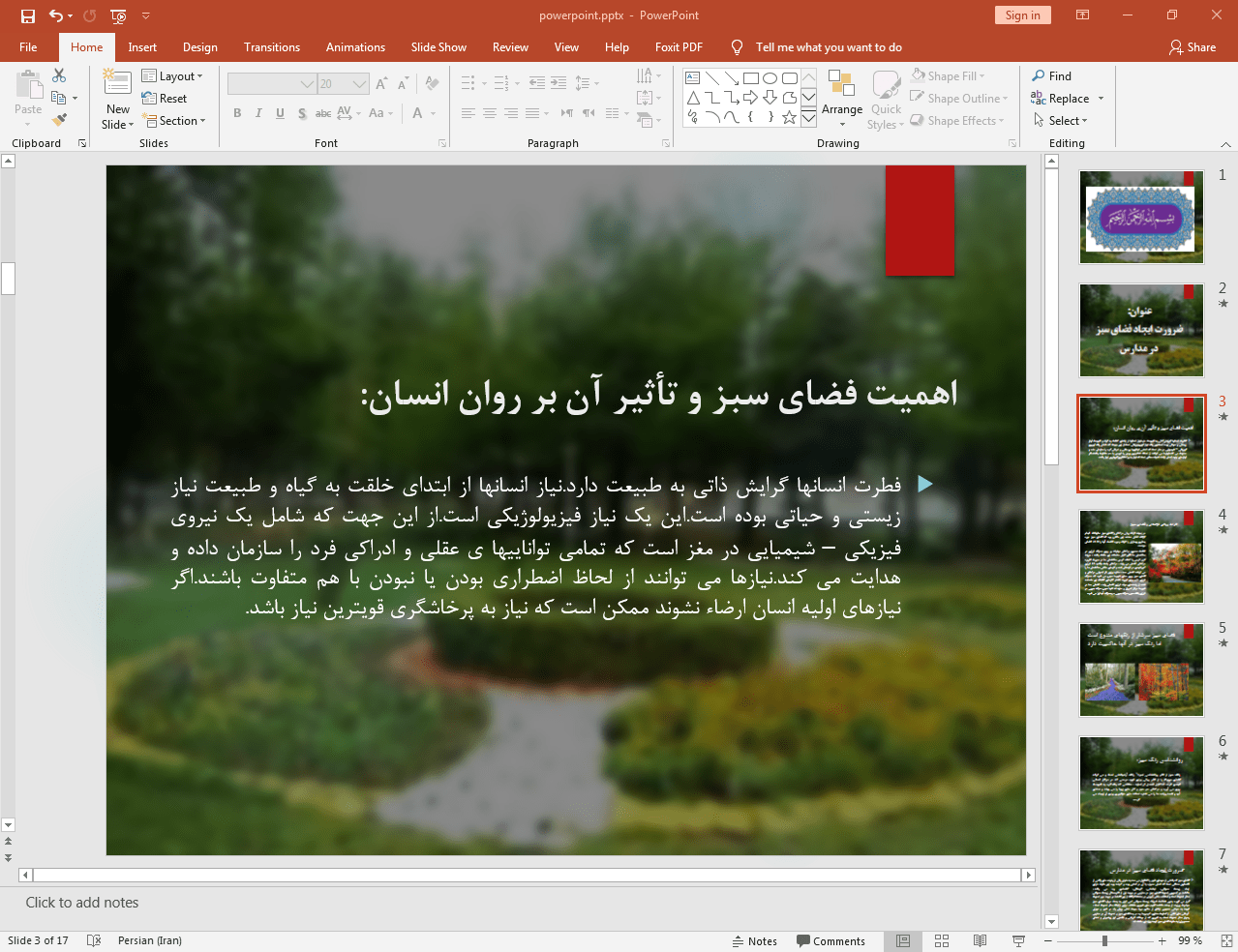Switch to the Transitions tab

[272, 46]
